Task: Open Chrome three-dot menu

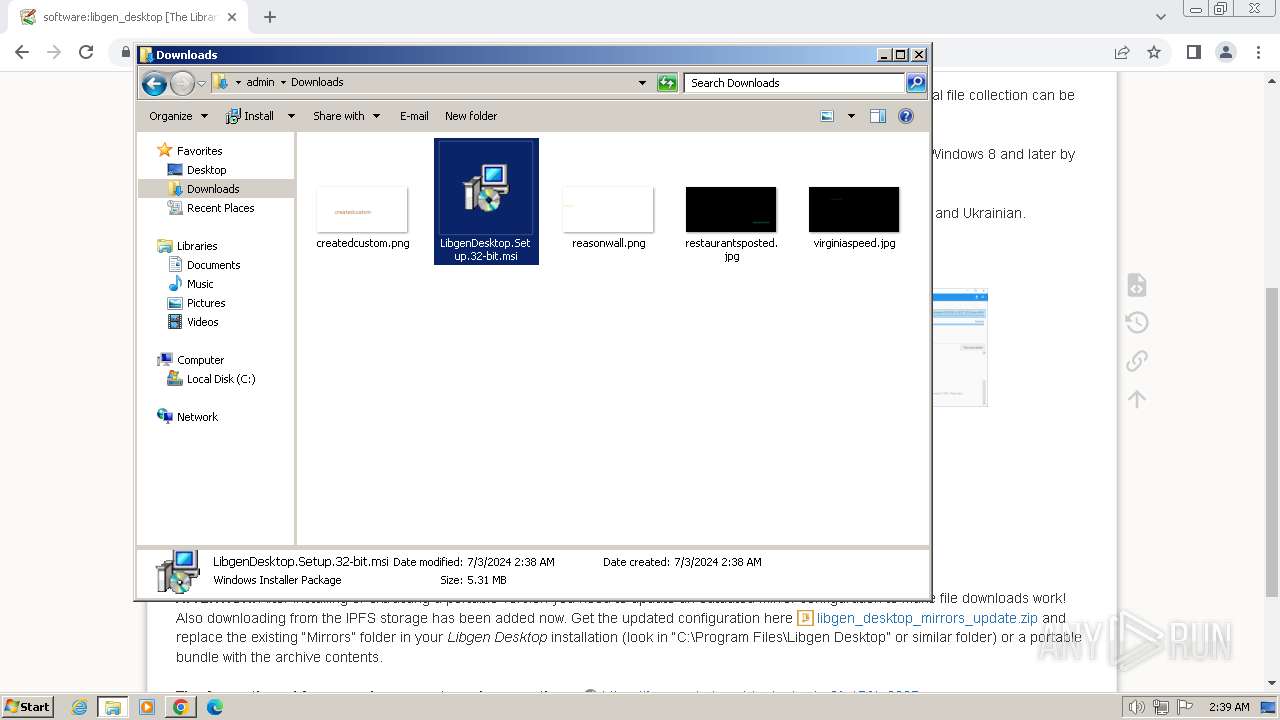Action: click(1259, 52)
